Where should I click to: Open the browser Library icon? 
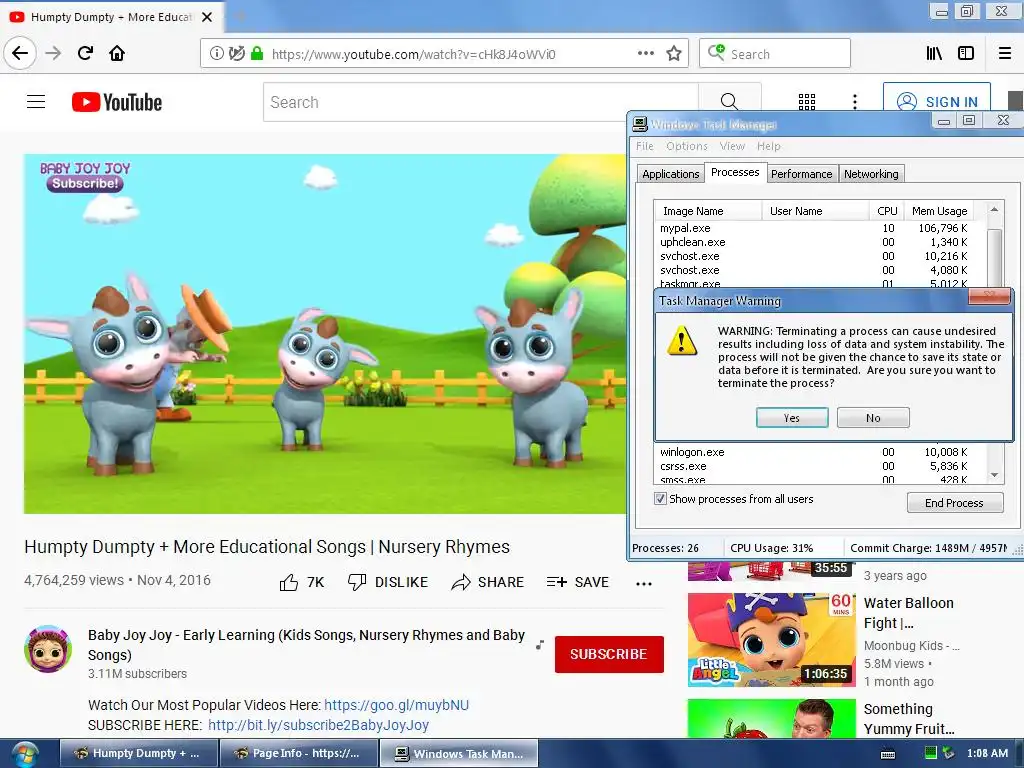pyautogui.click(x=935, y=54)
